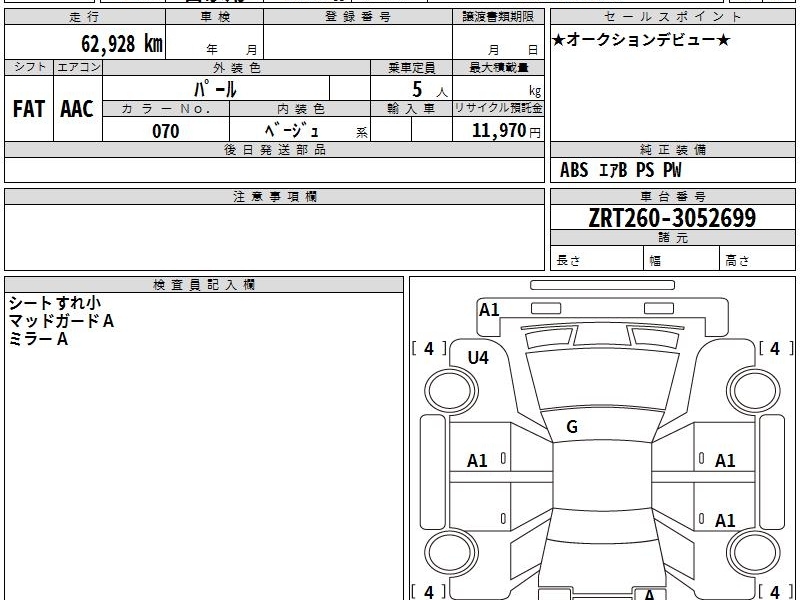Click the ABS エアB PS PW equipment list
This screenshot has width=800, height=600.
coord(620,170)
